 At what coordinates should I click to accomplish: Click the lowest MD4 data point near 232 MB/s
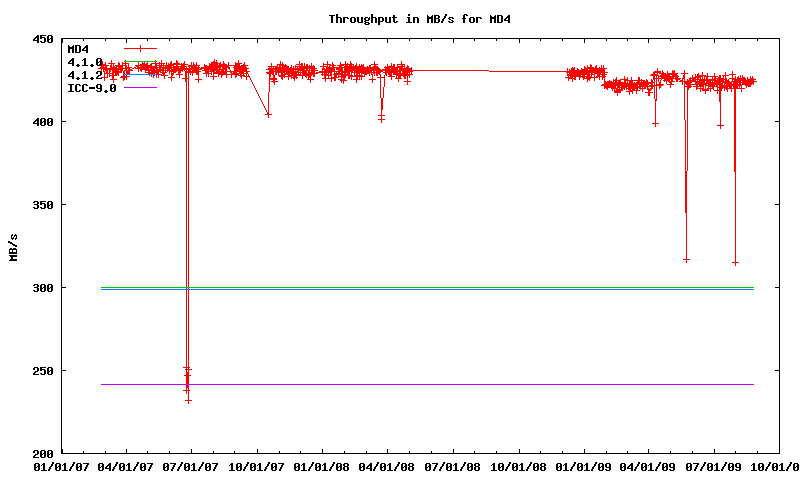188,400
